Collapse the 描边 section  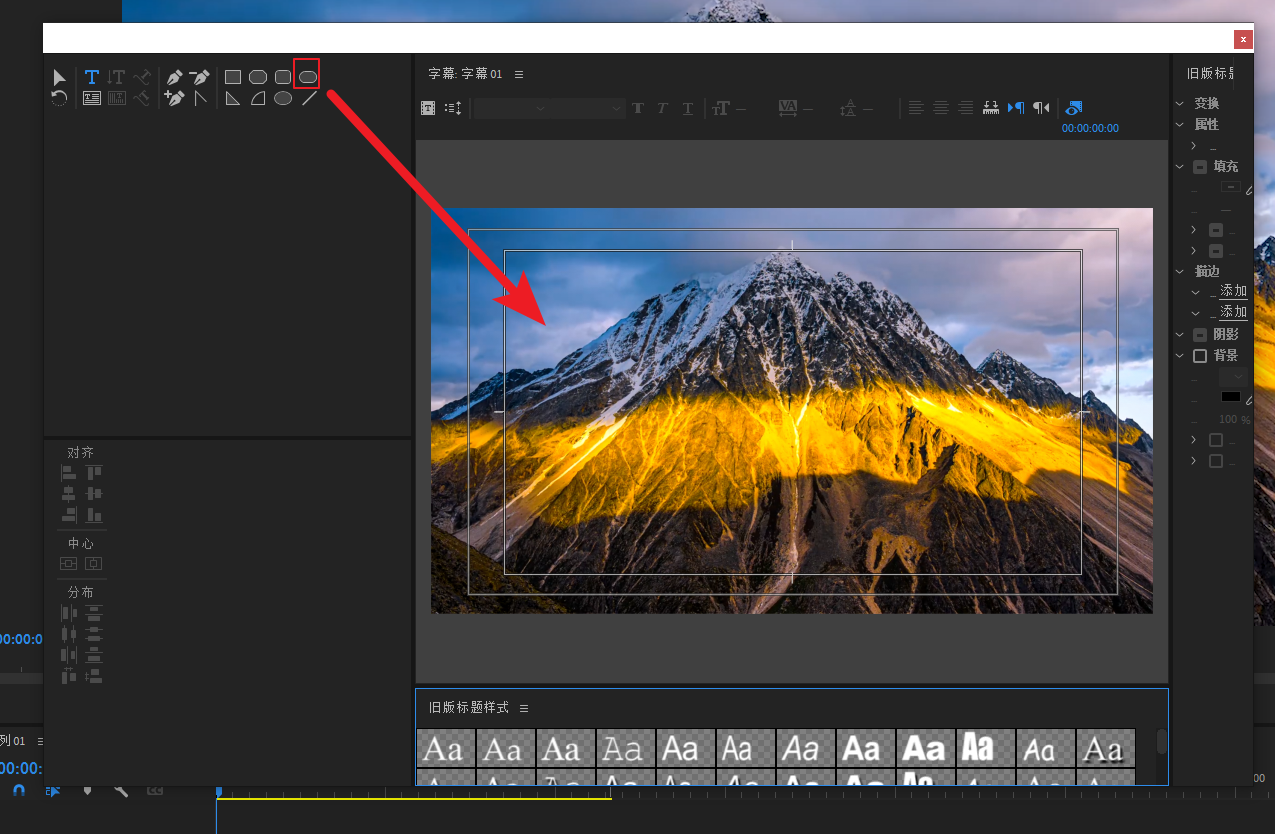1180,272
